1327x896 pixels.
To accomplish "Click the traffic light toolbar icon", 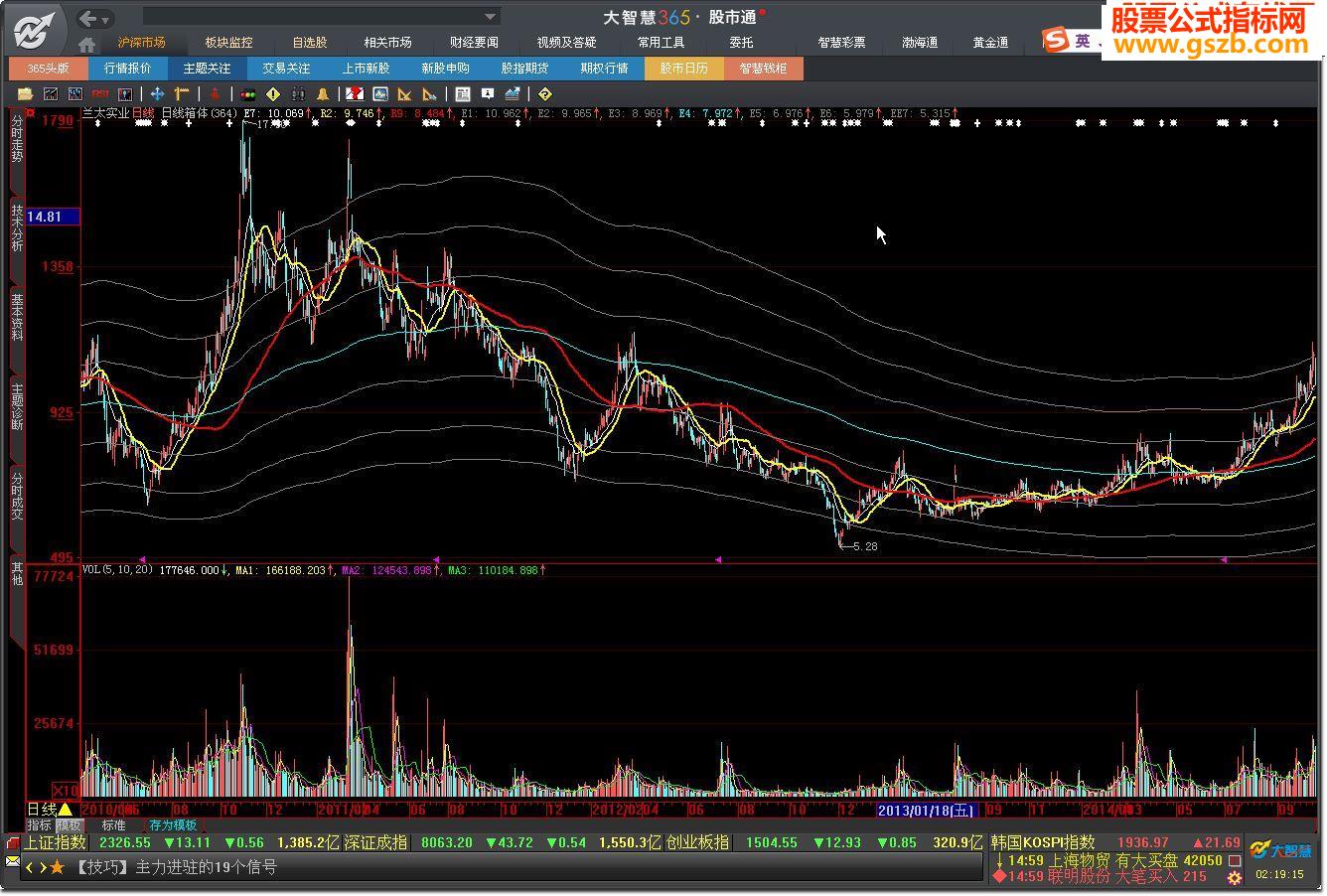I will click(x=248, y=94).
